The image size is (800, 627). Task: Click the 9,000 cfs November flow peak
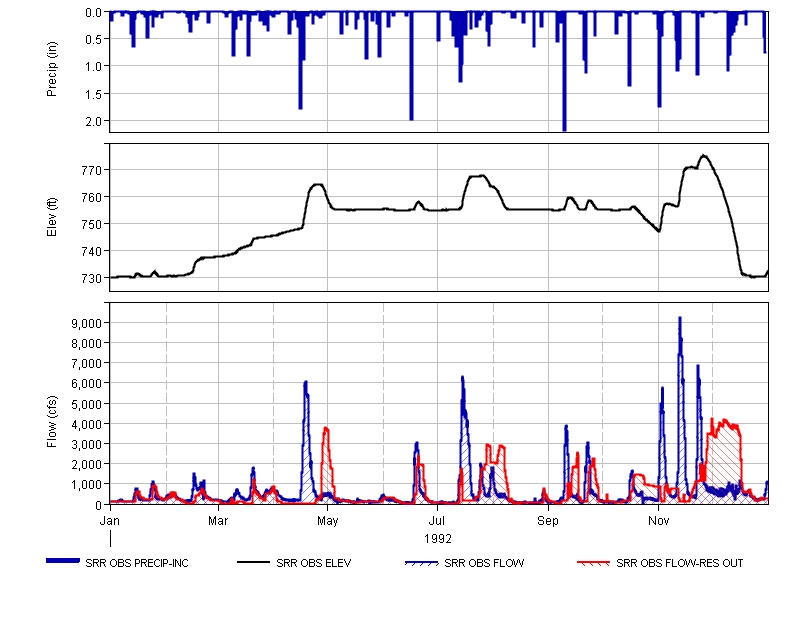[x=680, y=318]
